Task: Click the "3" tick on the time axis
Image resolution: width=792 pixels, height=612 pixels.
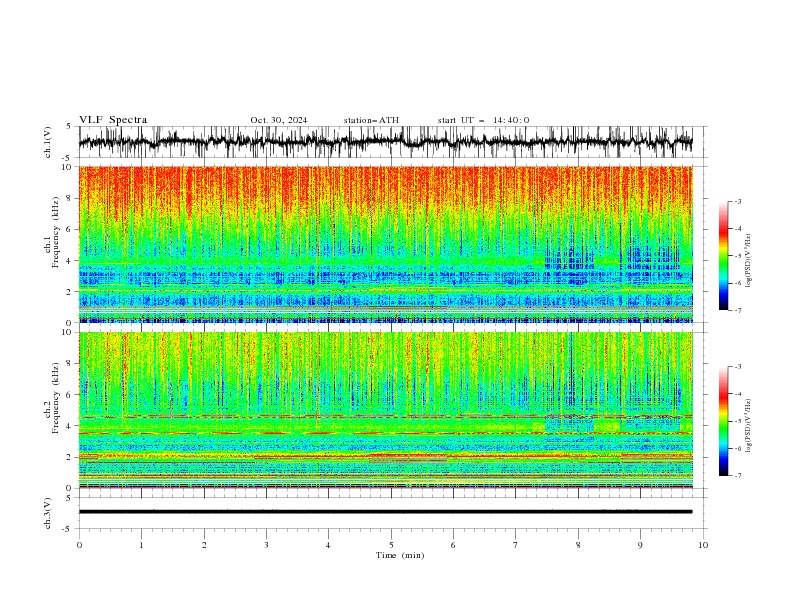Action: tap(266, 545)
